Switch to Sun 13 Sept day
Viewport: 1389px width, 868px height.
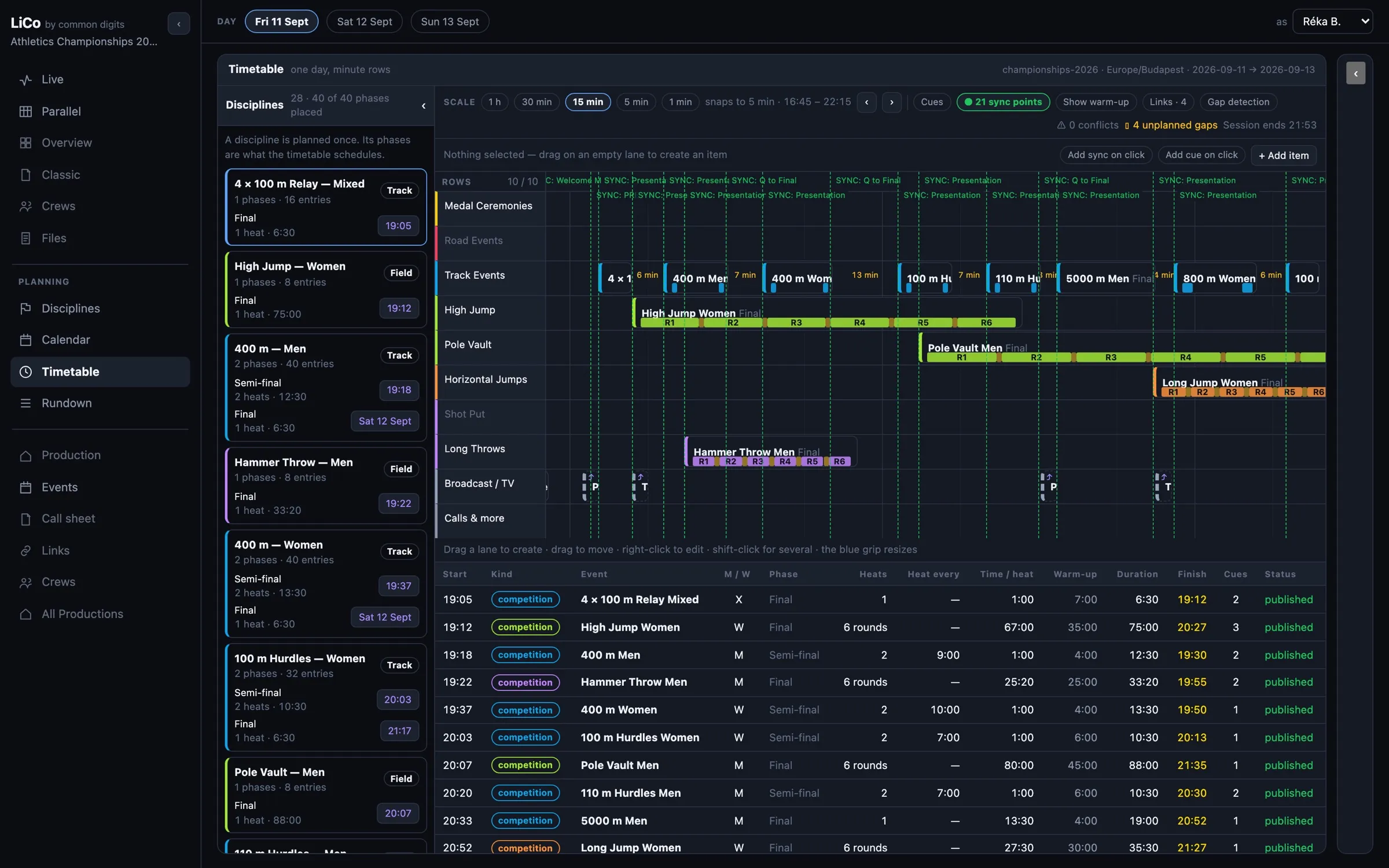pyautogui.click(x=450, y=21)
